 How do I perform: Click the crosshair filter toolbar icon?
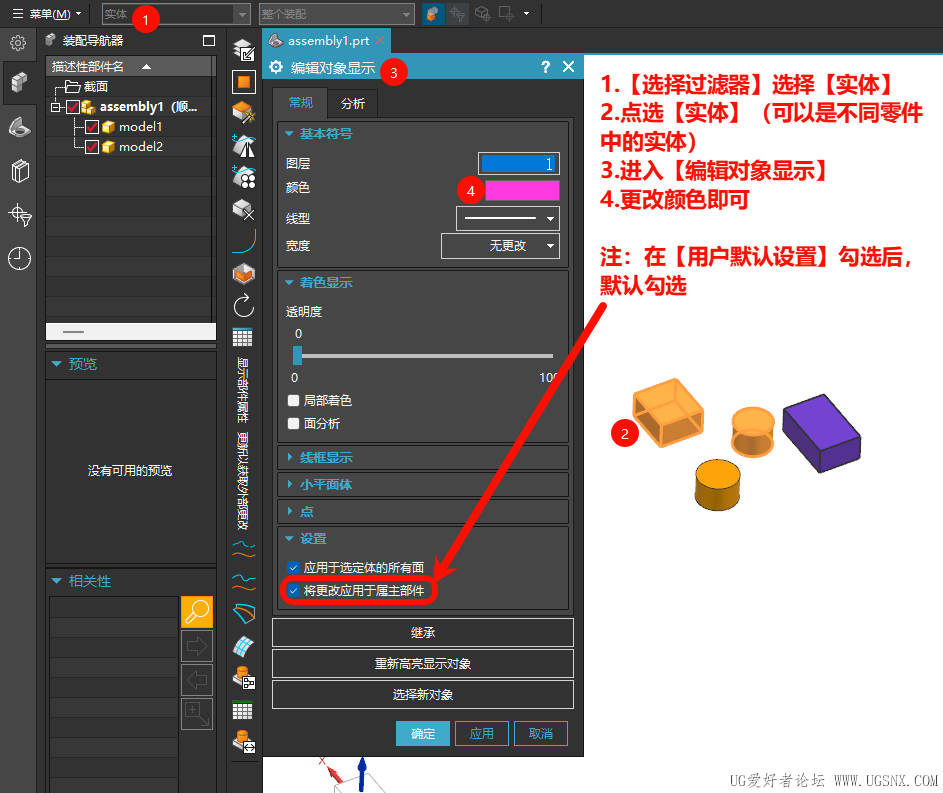point(458,13)
